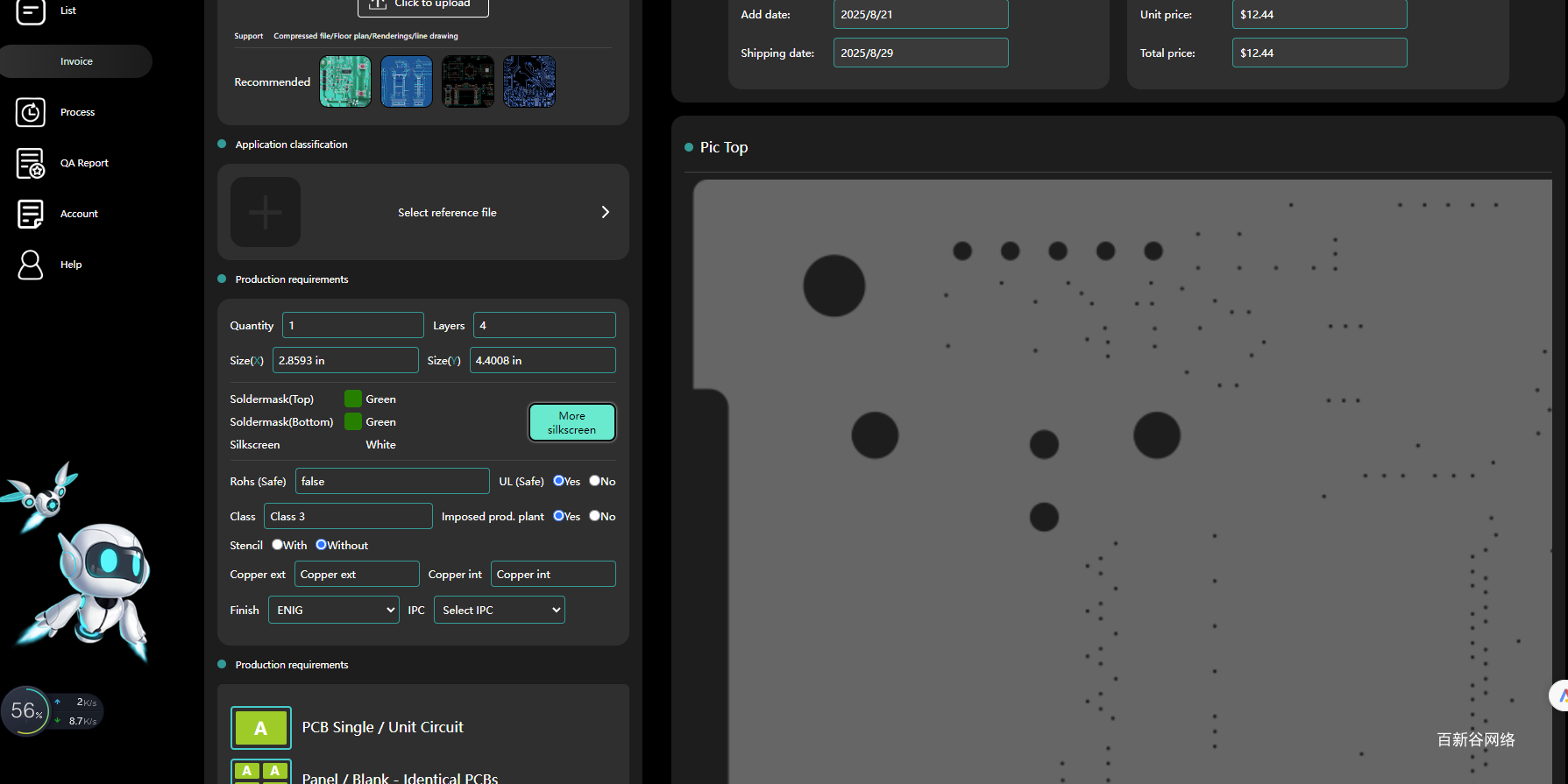
Task: Select the green A PCB Single icon
Action: click(261, 728)
